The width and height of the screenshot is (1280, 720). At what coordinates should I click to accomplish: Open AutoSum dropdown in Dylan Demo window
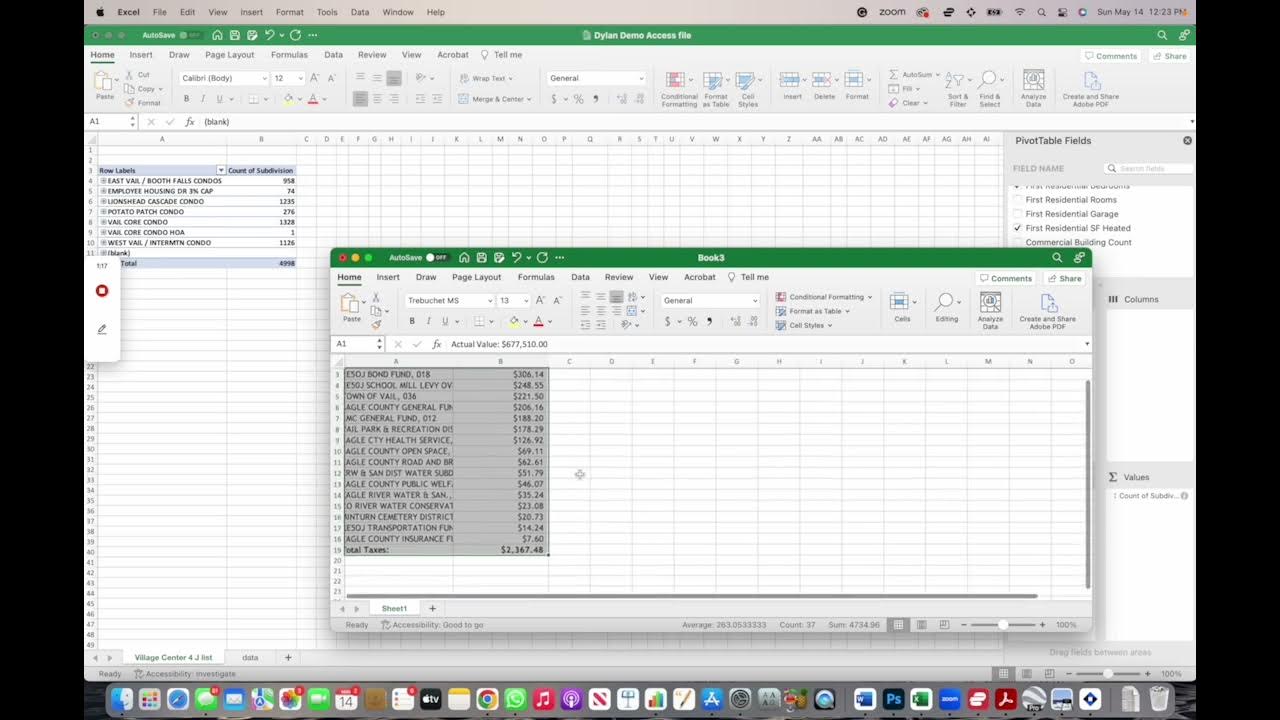click(x=937, y=74)
